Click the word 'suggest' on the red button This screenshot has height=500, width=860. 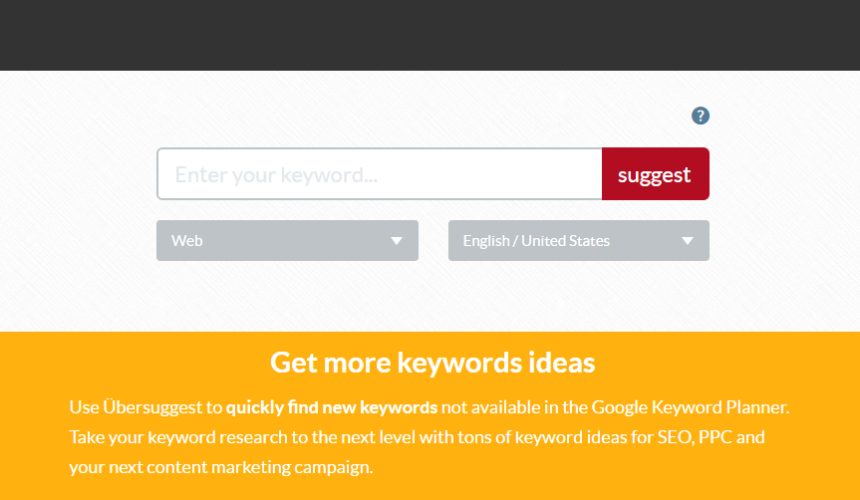tap(654, 175)
